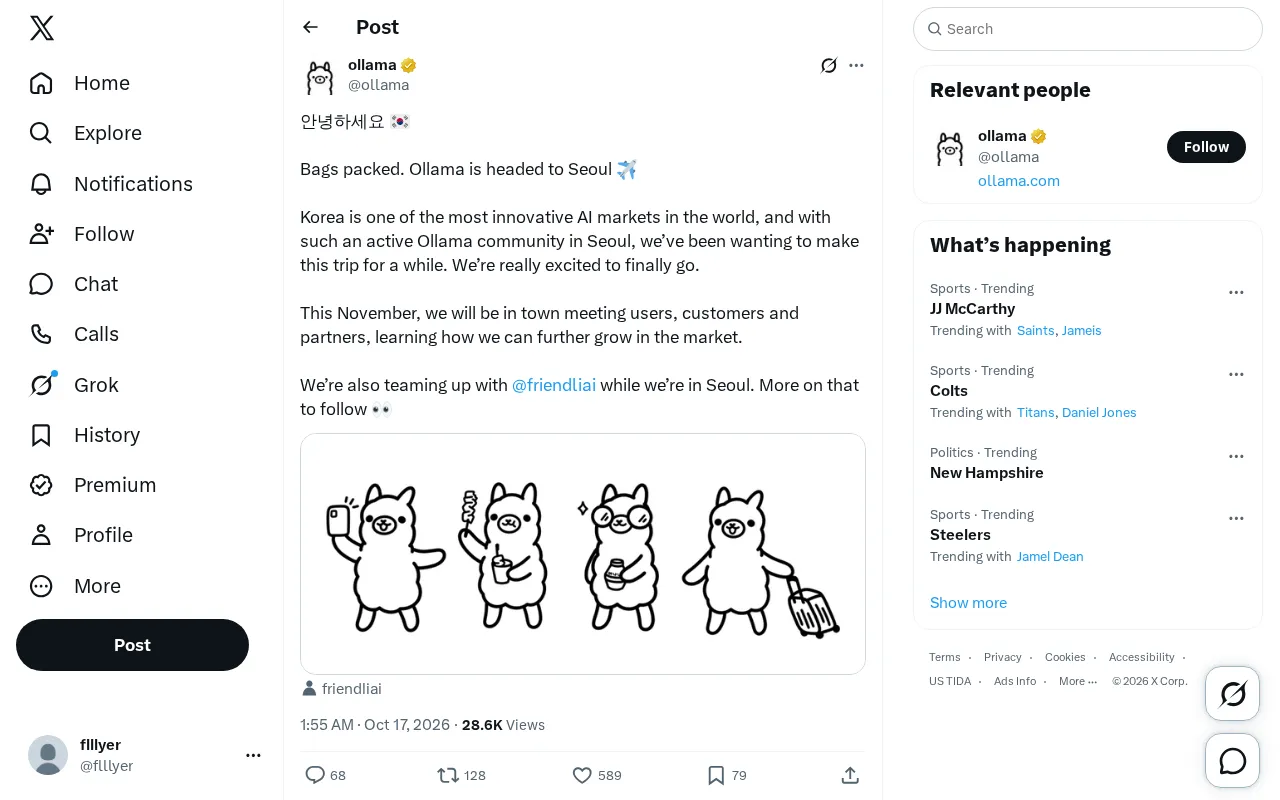
Task: Open more options for JJ McCarthy trend
Action: (1236, 293)
